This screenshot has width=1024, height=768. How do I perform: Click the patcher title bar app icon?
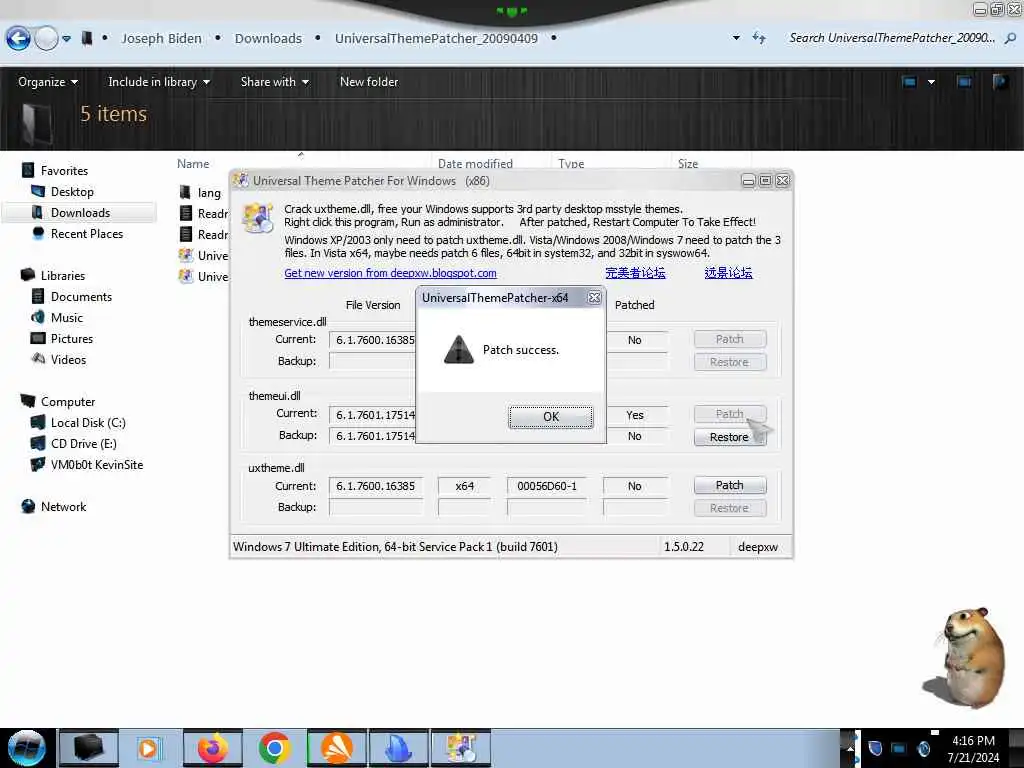coord(241,180)
